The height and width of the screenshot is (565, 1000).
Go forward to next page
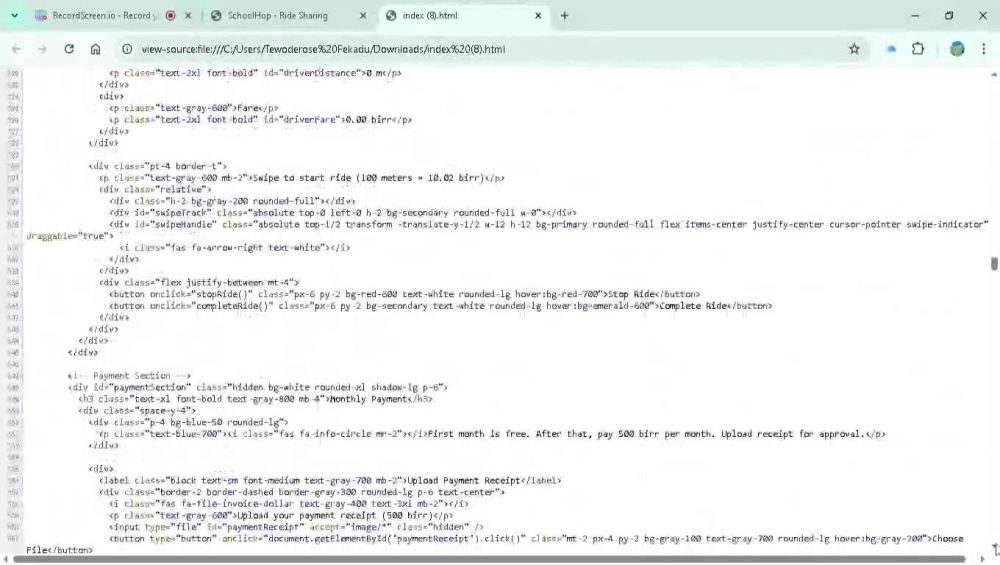coord(42,49)
